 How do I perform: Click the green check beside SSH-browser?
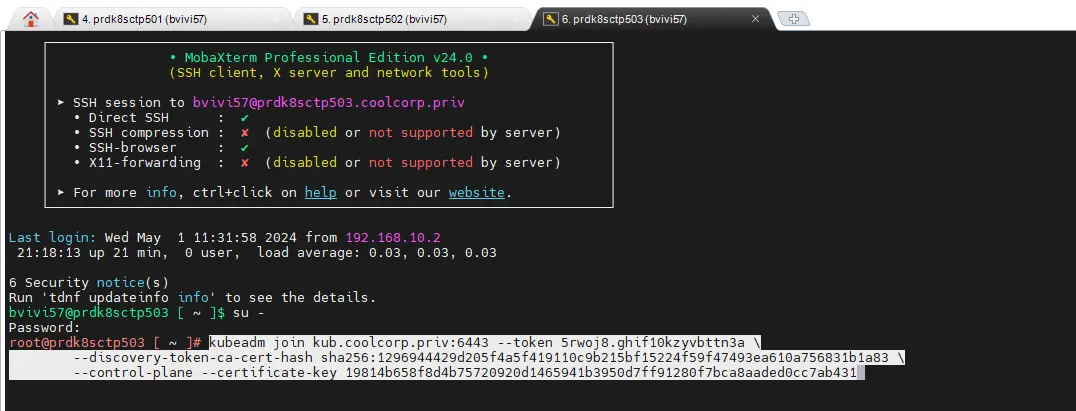coord(244,147)
